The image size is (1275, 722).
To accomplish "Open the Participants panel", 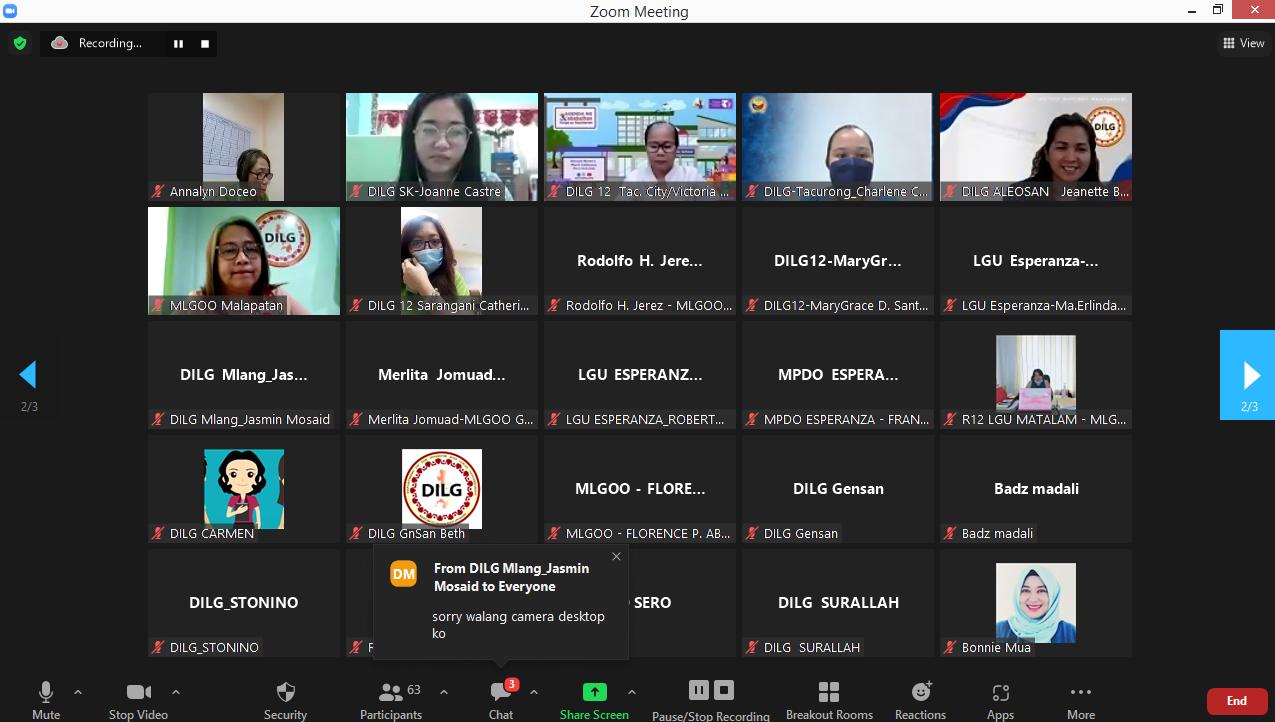I will point(391,699).
